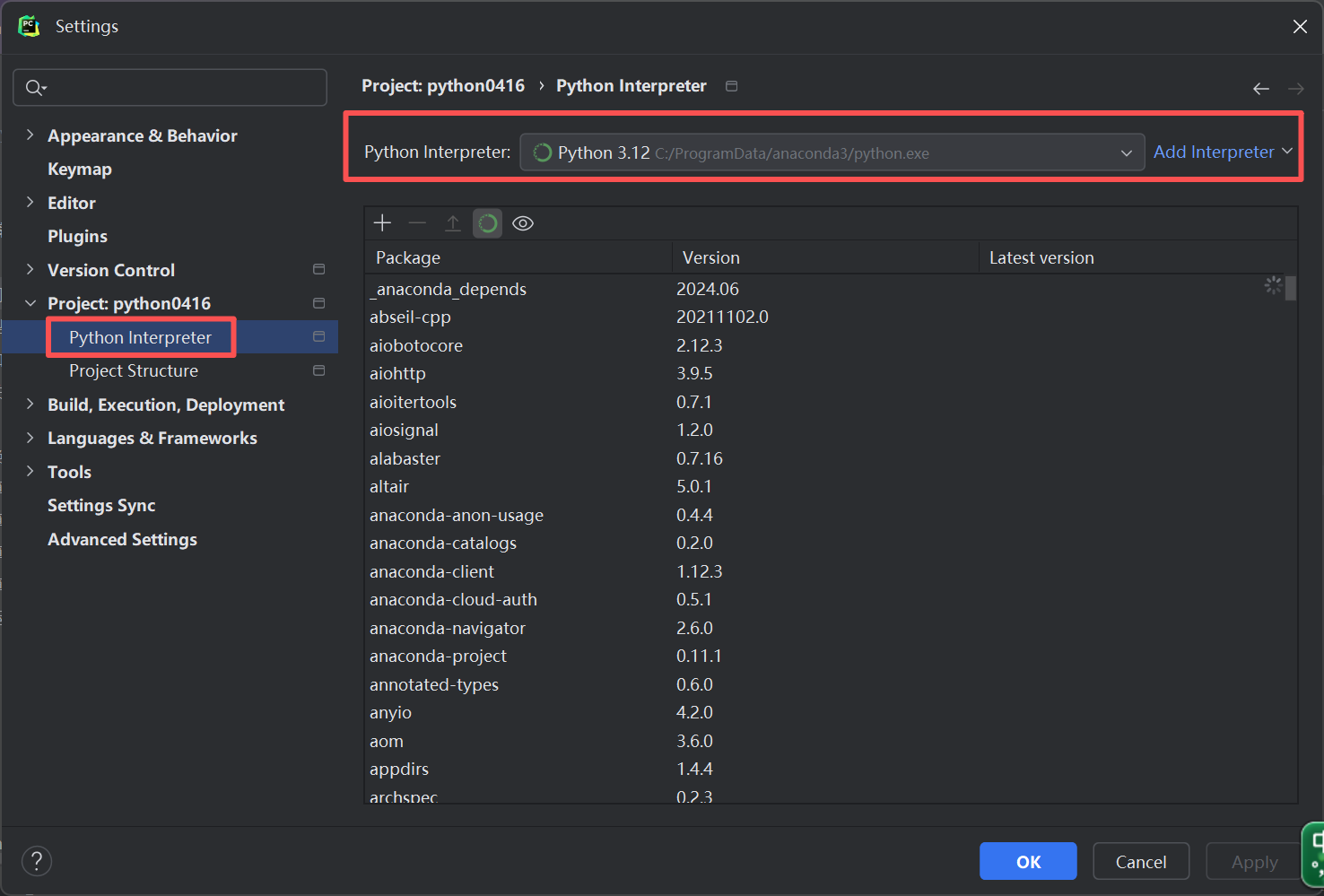Open the Plugins settings page
The image size is (1324, 896).
point(77,237)
